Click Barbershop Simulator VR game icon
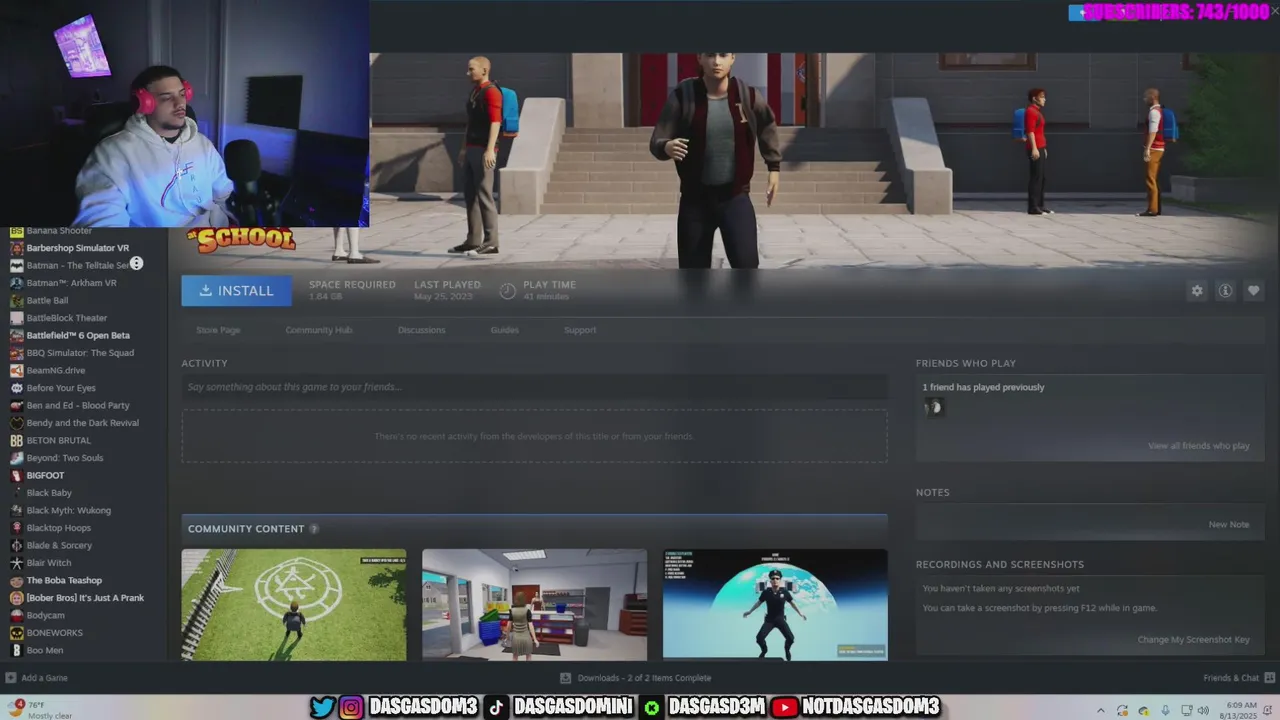This screenshot has width=1280, height=720. 16,248
